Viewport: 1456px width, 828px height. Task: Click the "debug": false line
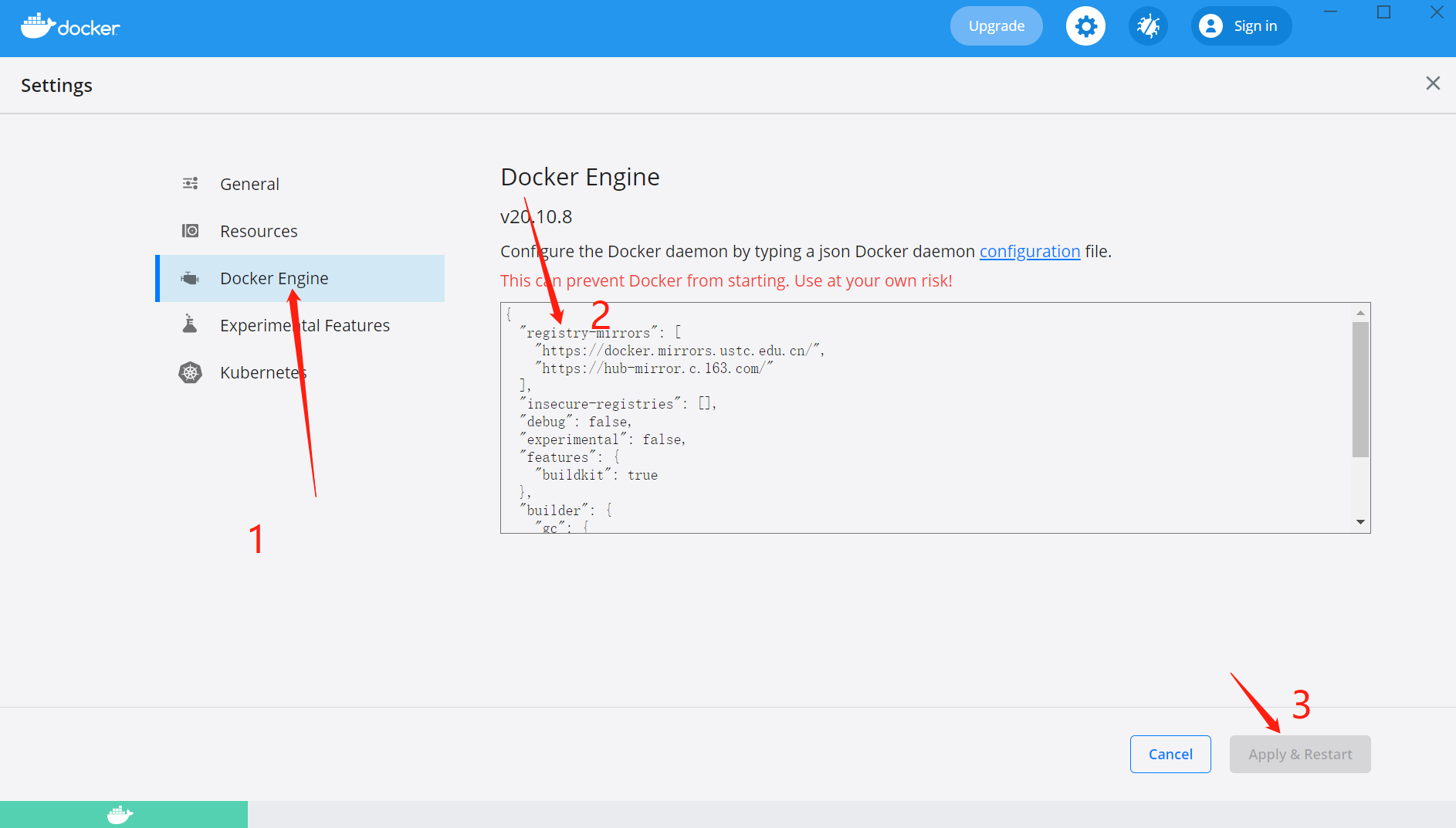click(576, 422)
